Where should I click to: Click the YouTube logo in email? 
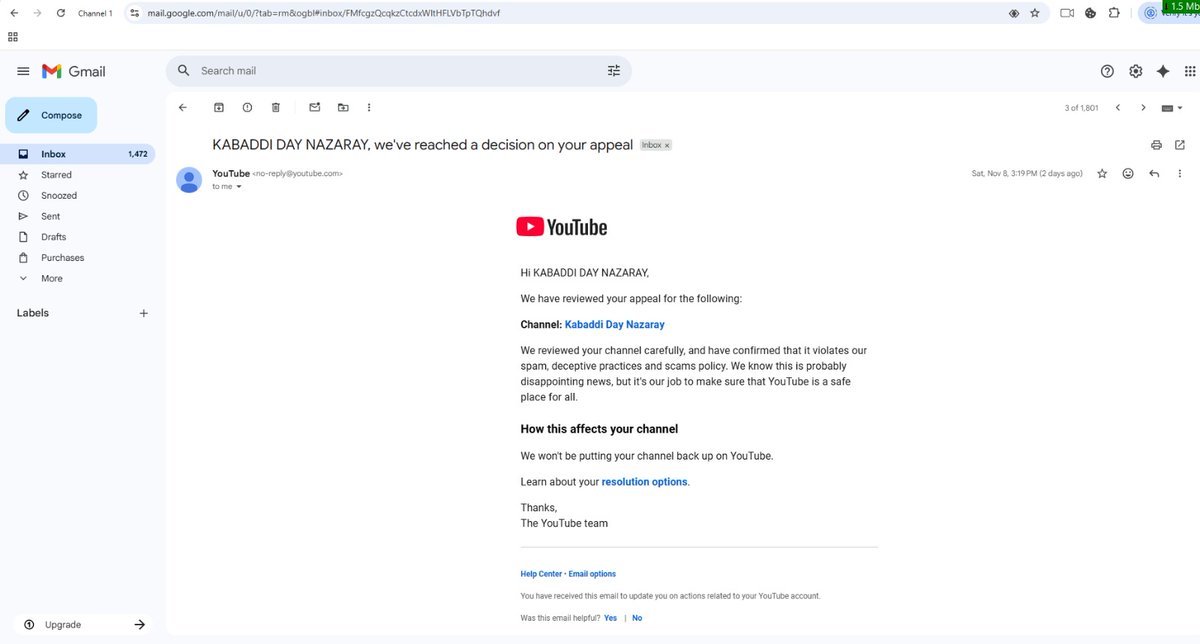click(x=561, y=227)
